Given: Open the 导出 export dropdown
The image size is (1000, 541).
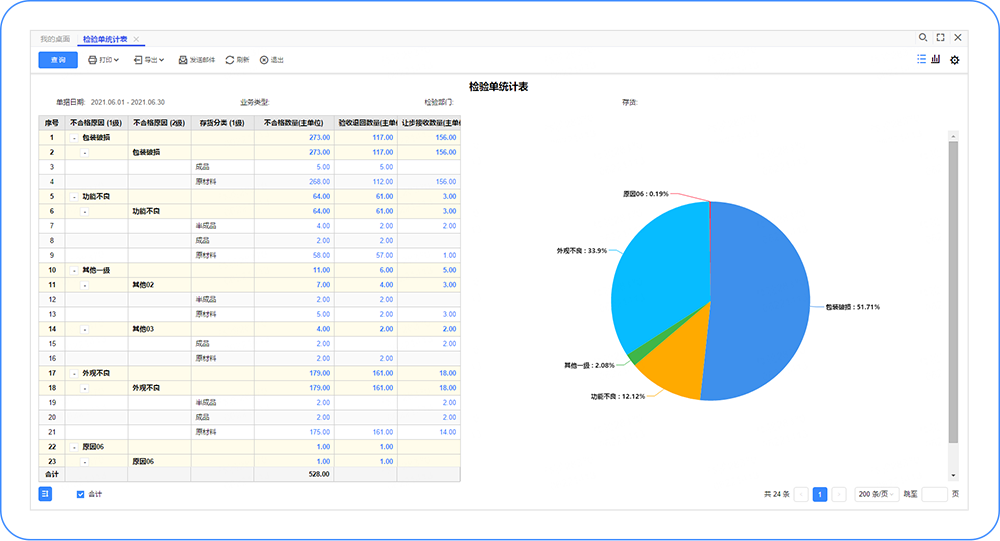Looking at the screenshot, I should pyautogui.click(x=149, y=60).
